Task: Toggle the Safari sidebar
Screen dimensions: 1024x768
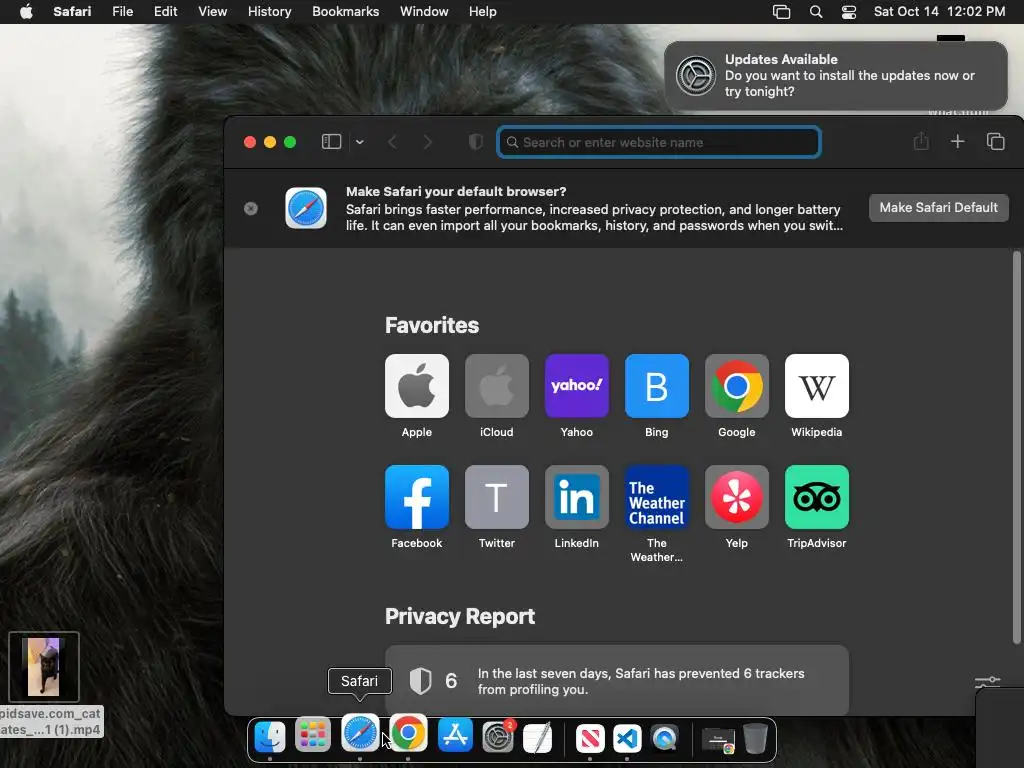Action: pos(331,142)
